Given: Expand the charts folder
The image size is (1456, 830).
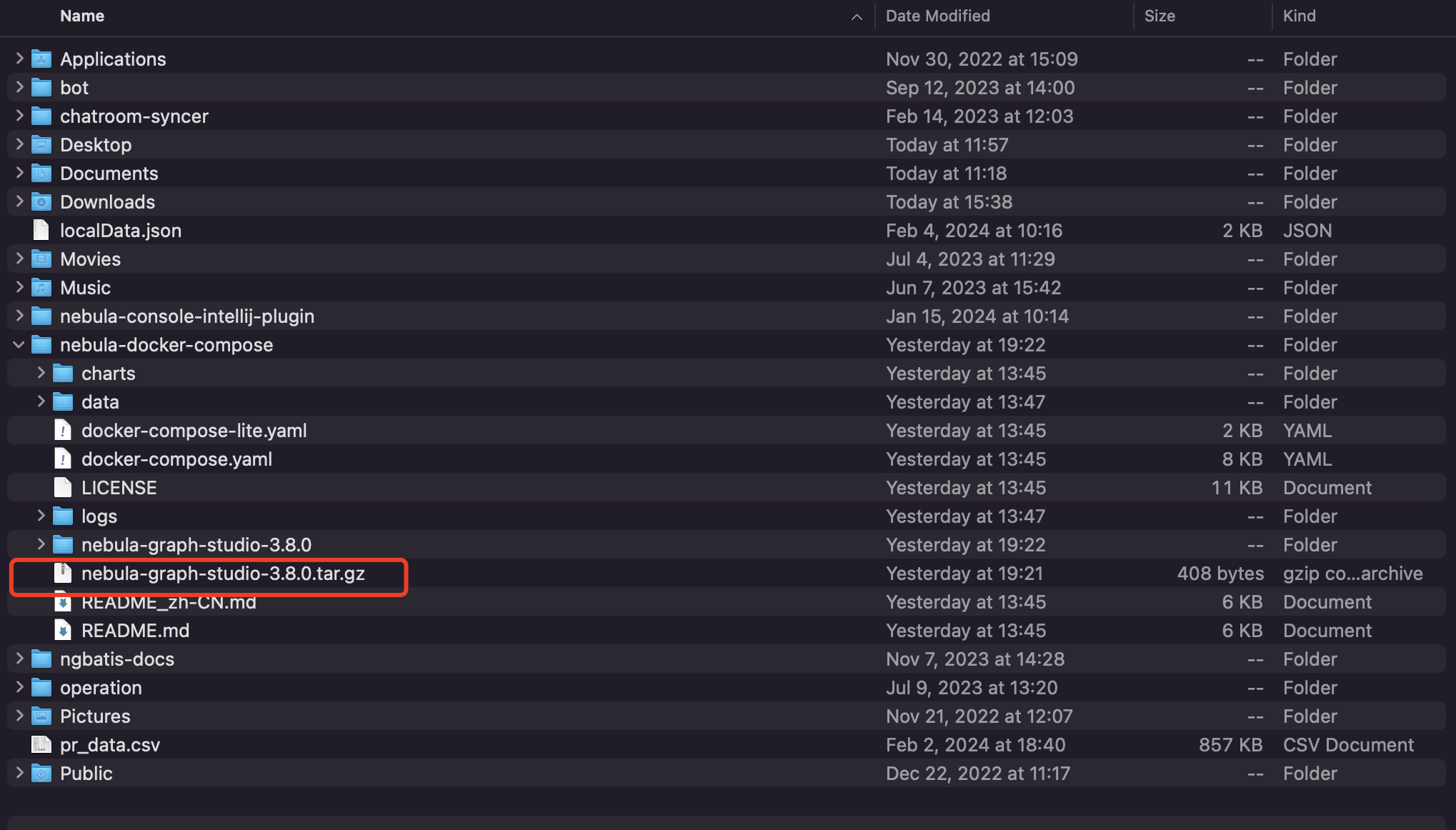Looking at the screenshot, I should (x=41, y=373).
